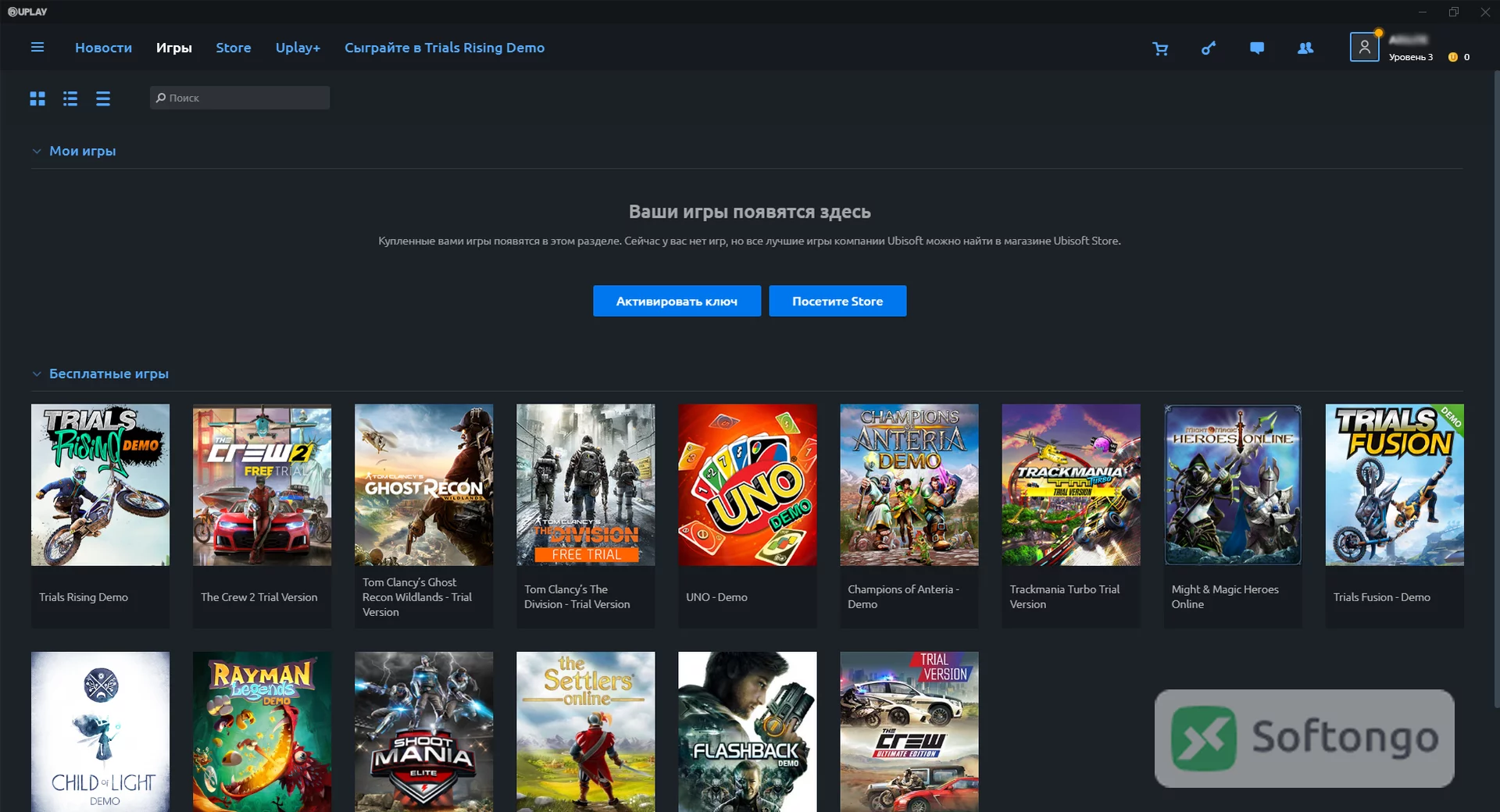Open the Новости tab
The height and width of the screenshot is (812, 1500).
tap(103, 48)
